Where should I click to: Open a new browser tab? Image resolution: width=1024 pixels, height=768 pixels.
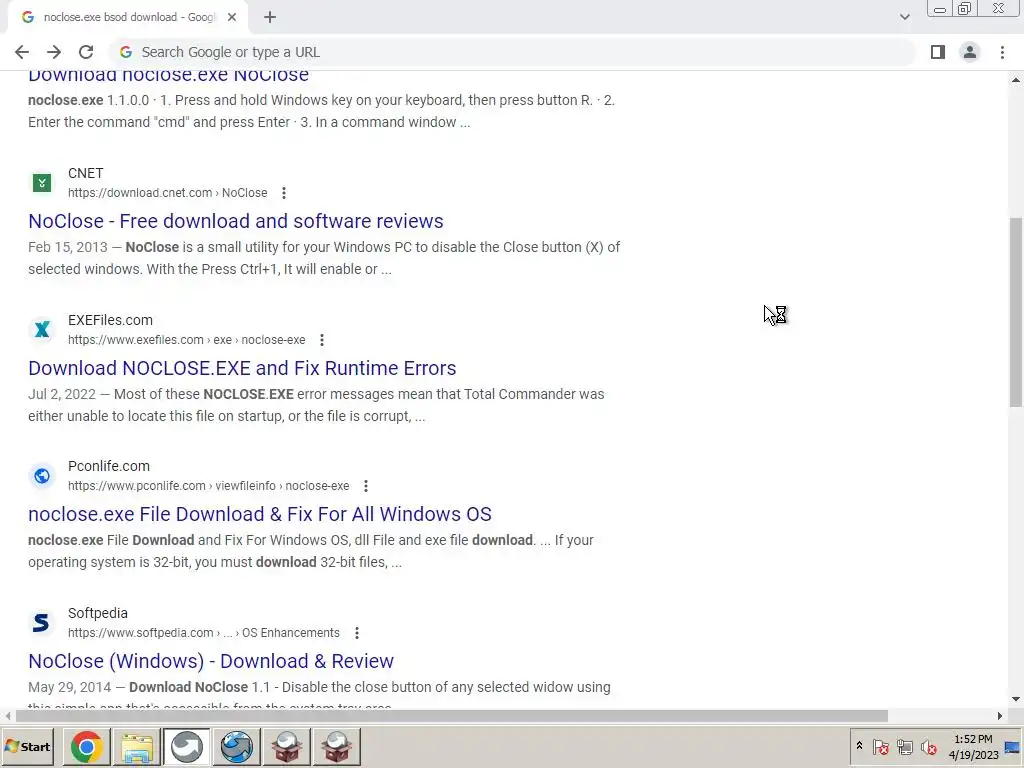[270, 18]
